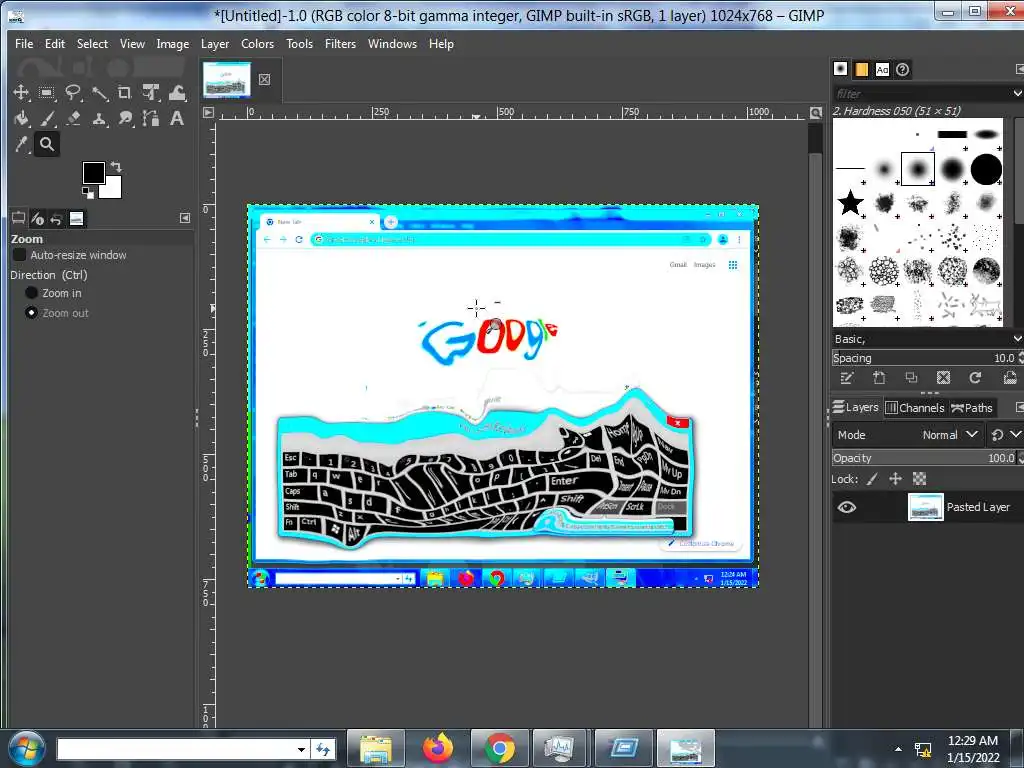The image size is (1024, 768).
Task: Open the Undo History tab
Action: pos(56,218)
